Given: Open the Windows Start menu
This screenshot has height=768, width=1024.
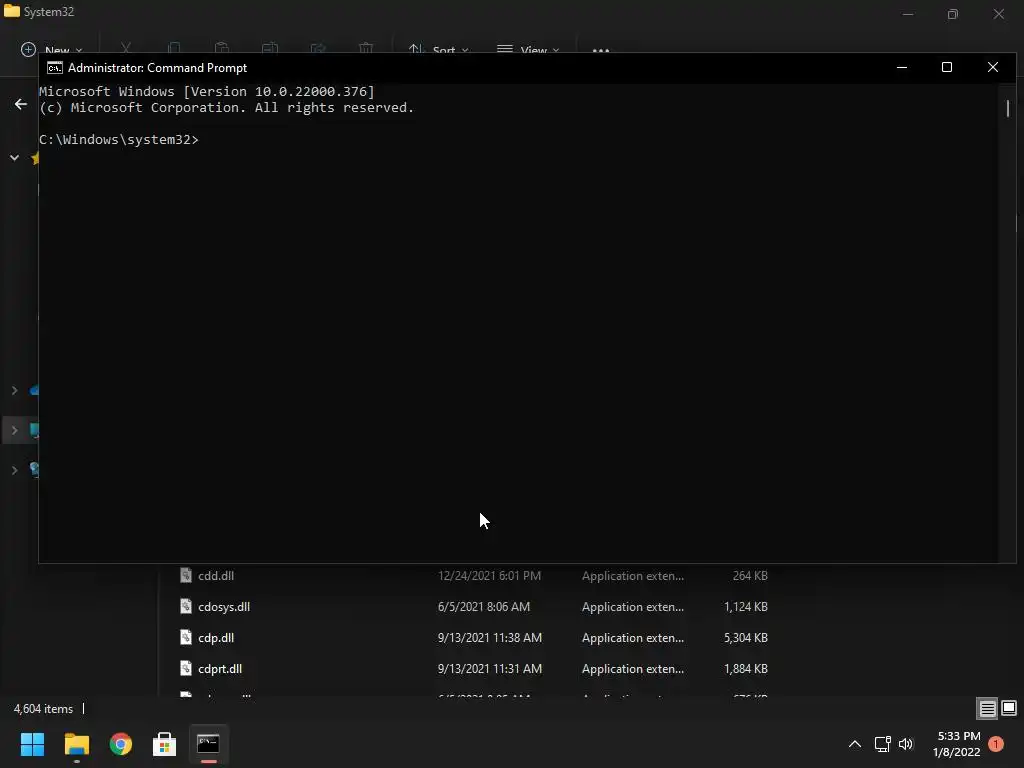Looking at the screenshot, I should tap(33, 744).
